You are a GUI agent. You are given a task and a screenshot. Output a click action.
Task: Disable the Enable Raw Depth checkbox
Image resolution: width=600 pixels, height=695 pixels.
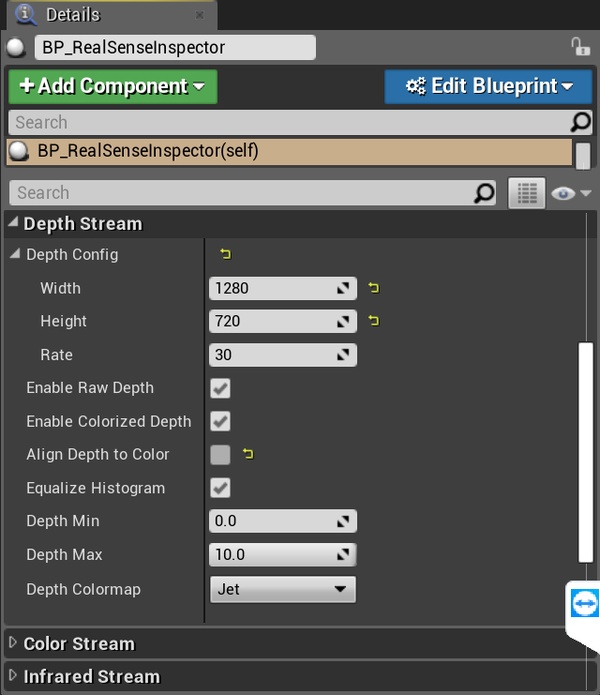(x=220, y=388)
